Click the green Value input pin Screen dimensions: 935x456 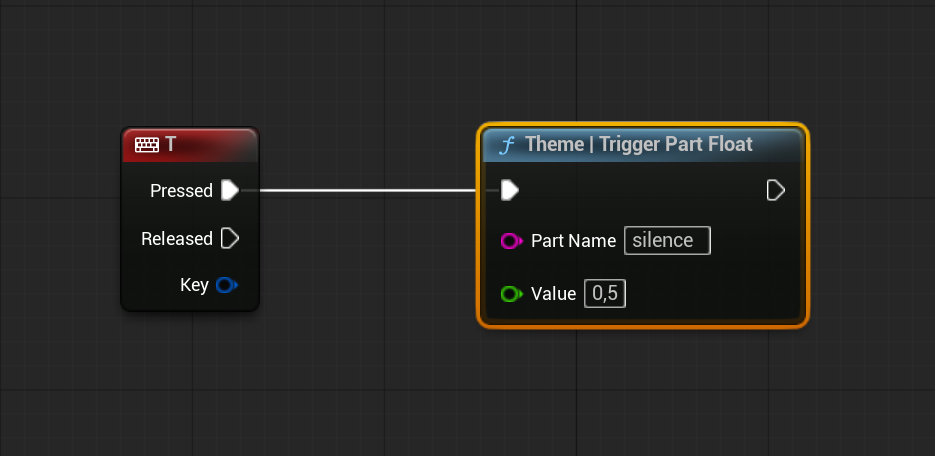[512, 294]
